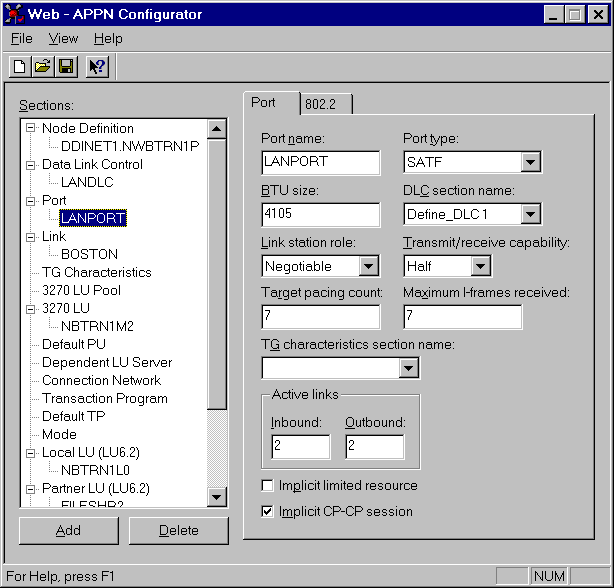Enable Implicit limited resource checkbox
Viewport: 614px width, 588px height.
[267, 486]
